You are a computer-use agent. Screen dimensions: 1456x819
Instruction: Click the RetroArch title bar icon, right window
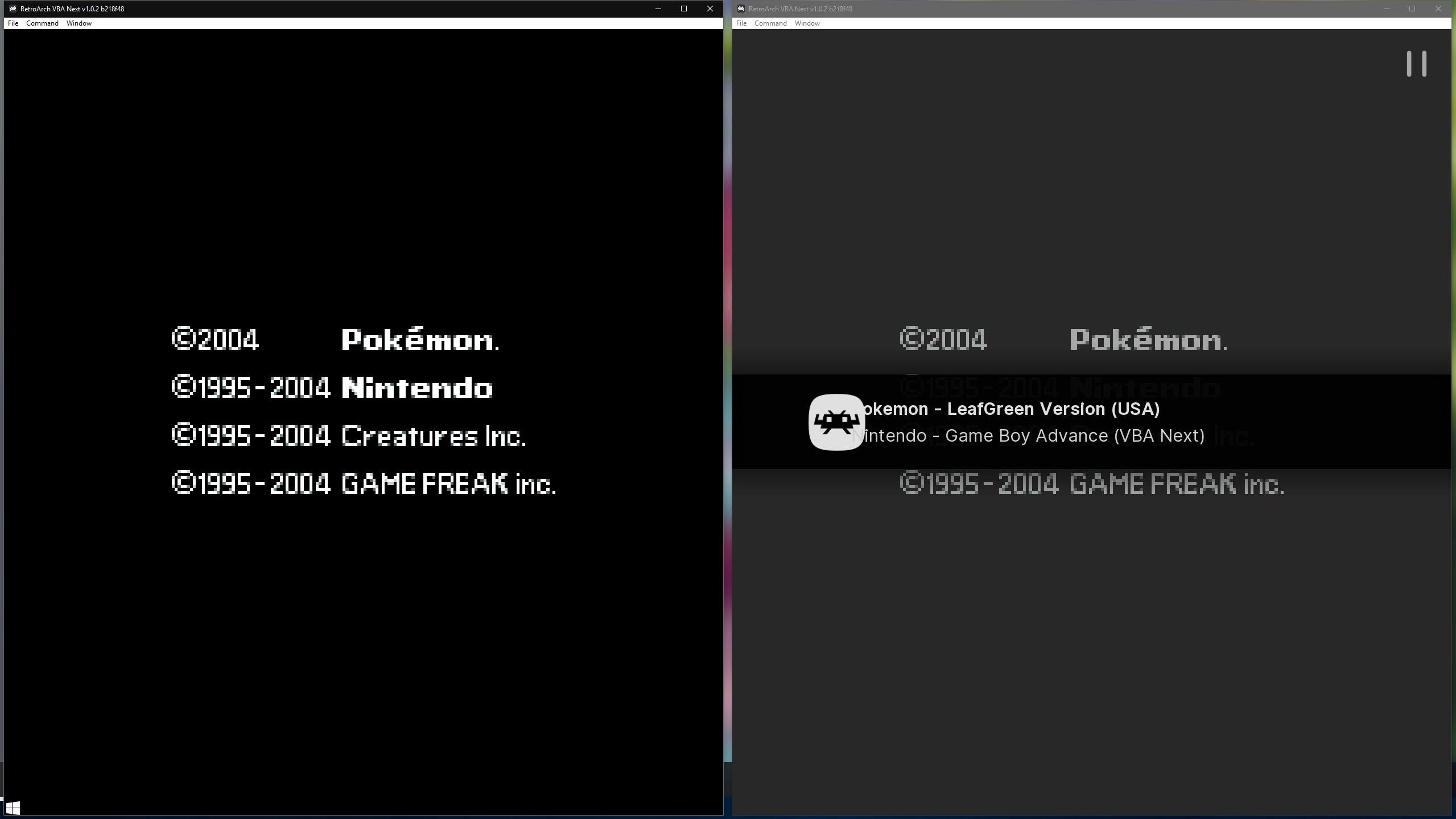tap(741, 9)
